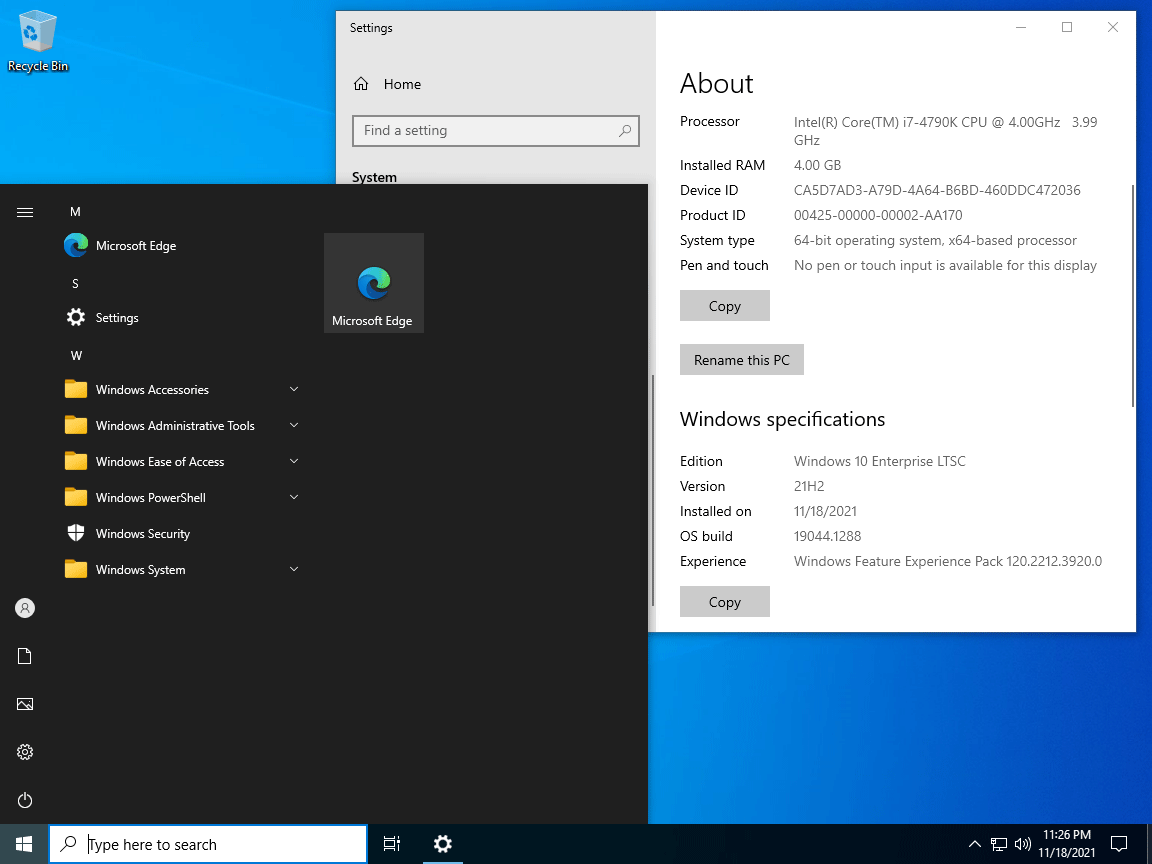This screenshot has height=864, width=1152.
Task: Expand the Windows Accessories folder
Action: pos(180,390)
